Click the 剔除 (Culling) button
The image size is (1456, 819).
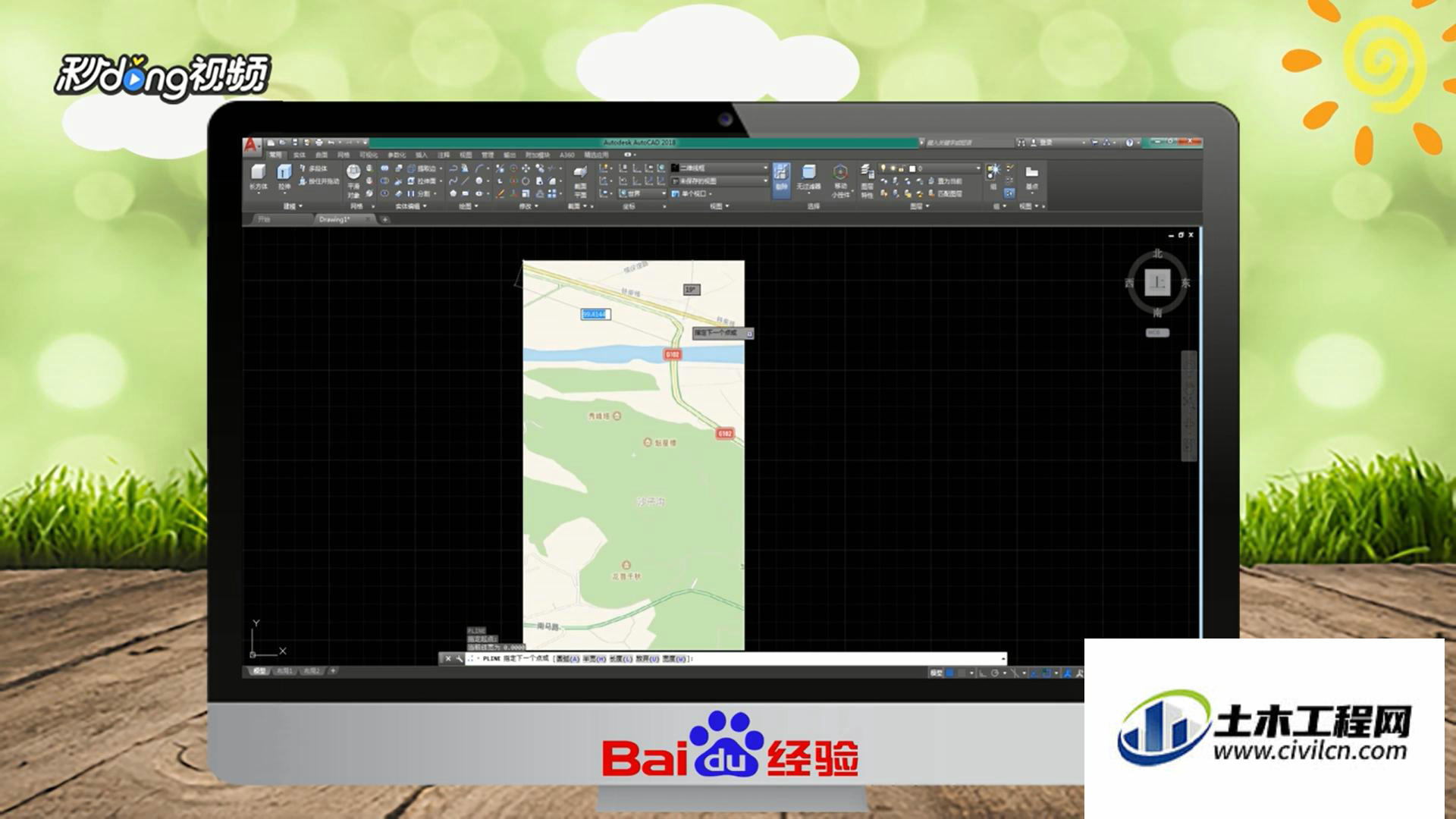(782, 180)
